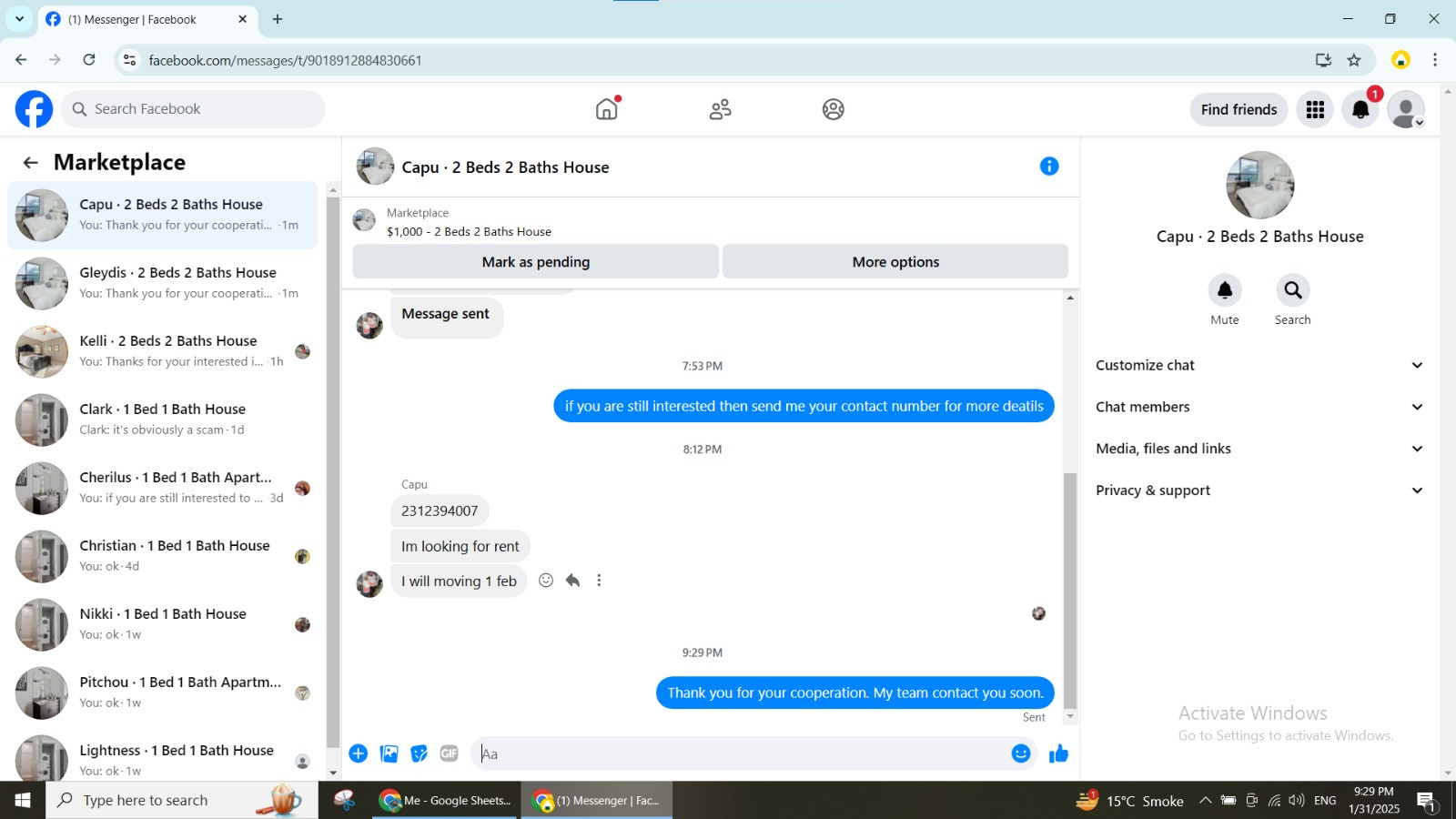The image size is (1456, 819).
Task: Switch to Me - Google Sheets taskbar window
Action: 447,801
